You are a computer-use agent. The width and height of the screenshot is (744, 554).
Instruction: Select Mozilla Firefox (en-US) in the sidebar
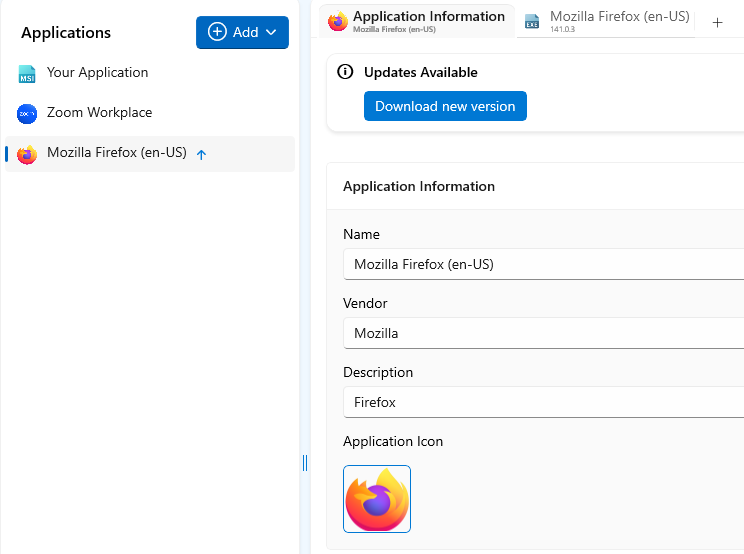[x=116, y=153]
